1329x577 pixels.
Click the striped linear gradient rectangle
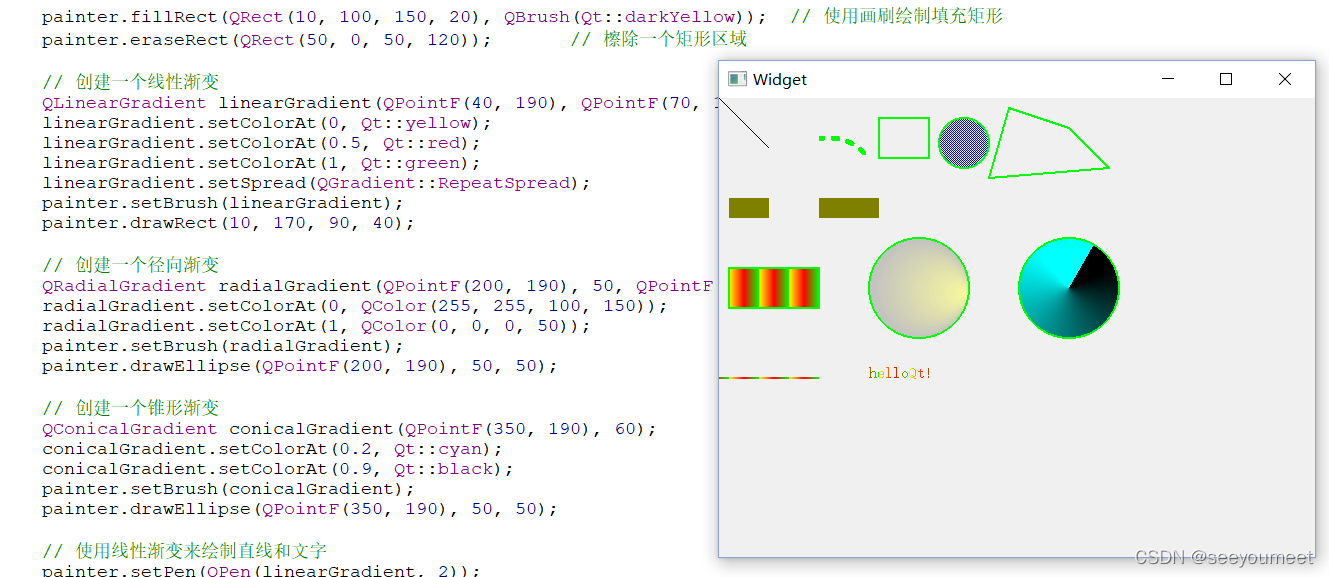(x=774, y=288)
